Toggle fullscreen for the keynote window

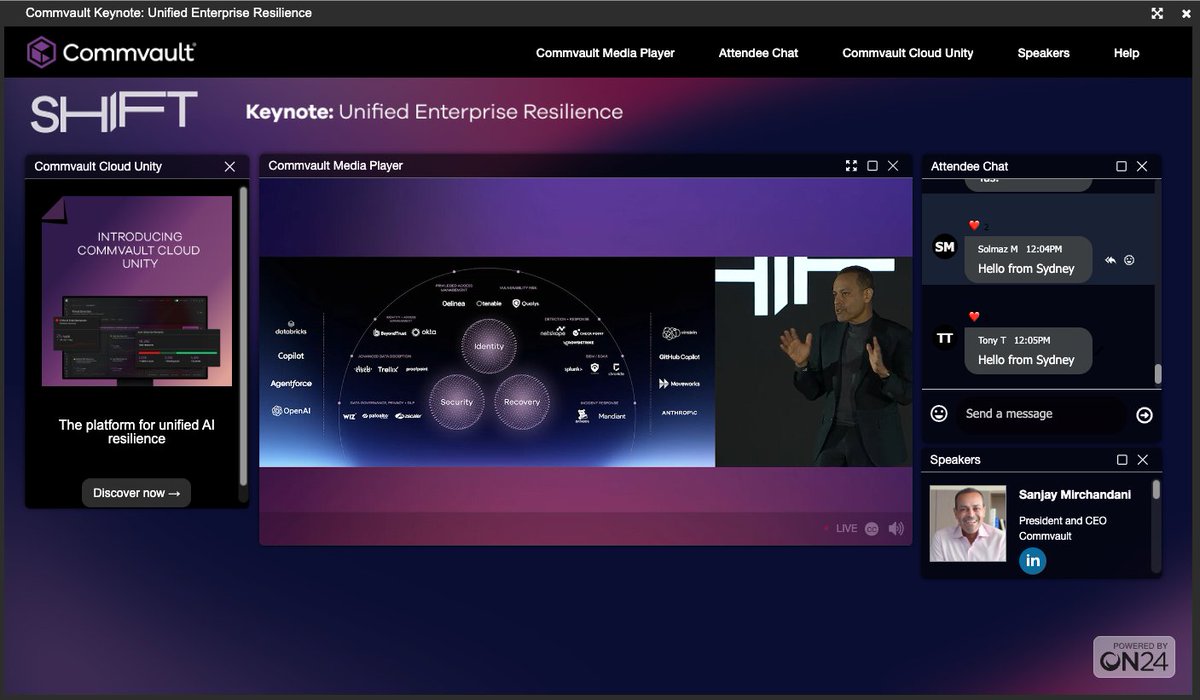point(1157,13)
